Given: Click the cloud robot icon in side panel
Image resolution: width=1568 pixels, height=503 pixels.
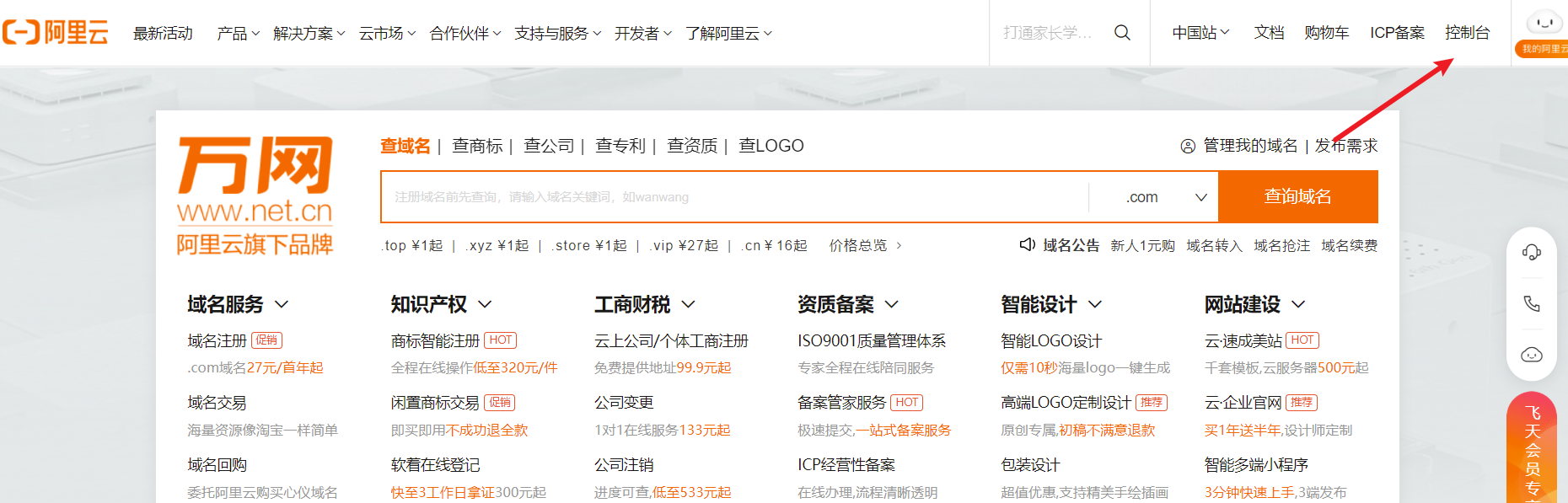Looking at the screenshot, I should [x=1532, y=354].
